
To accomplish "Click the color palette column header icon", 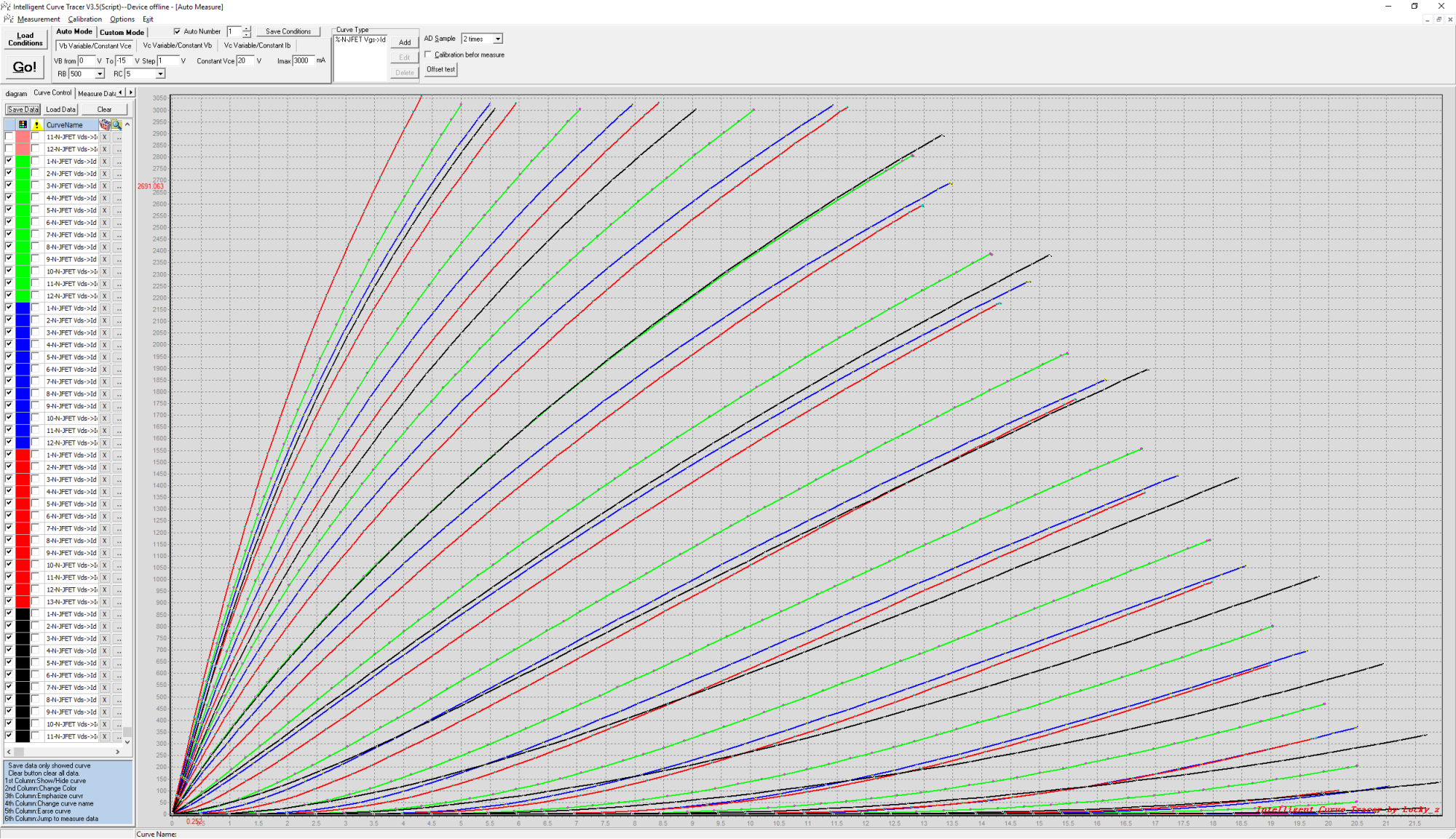I will click(x=23, y=124).
